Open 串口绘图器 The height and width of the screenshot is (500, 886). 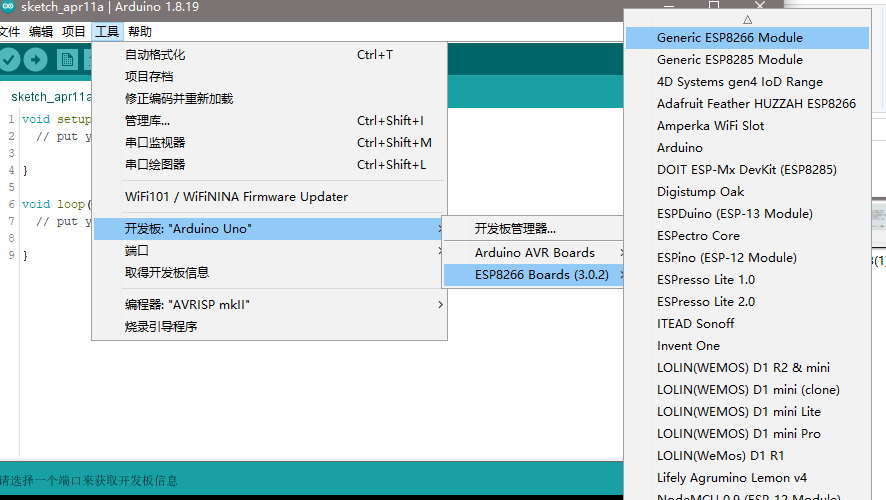(x=270, y=164)
